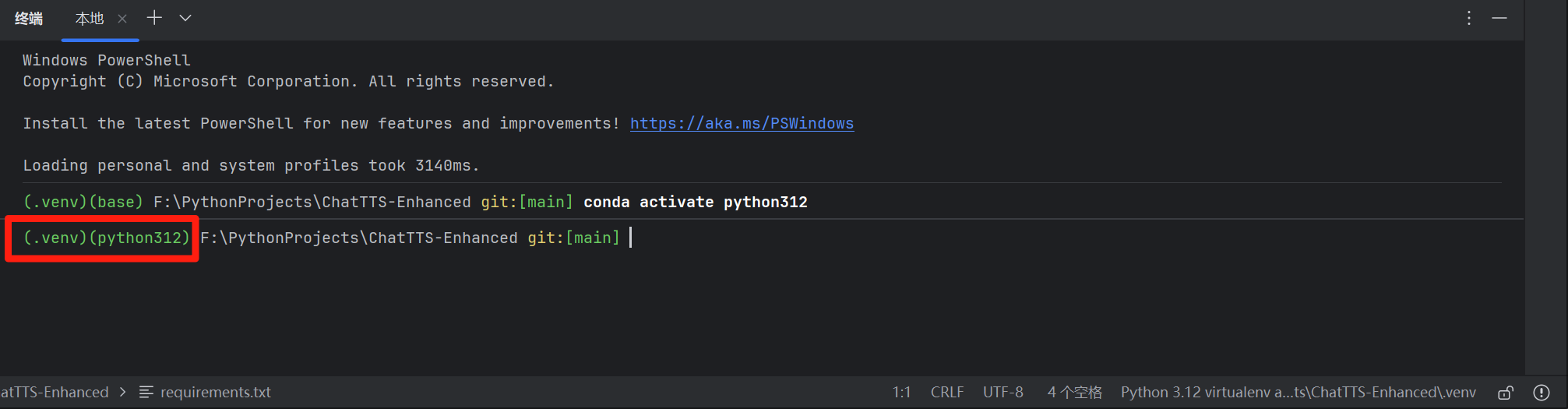Open the UTF-8 file encoding selector
Viewport: 1568px width, 409px height.
coord(1003,392)
